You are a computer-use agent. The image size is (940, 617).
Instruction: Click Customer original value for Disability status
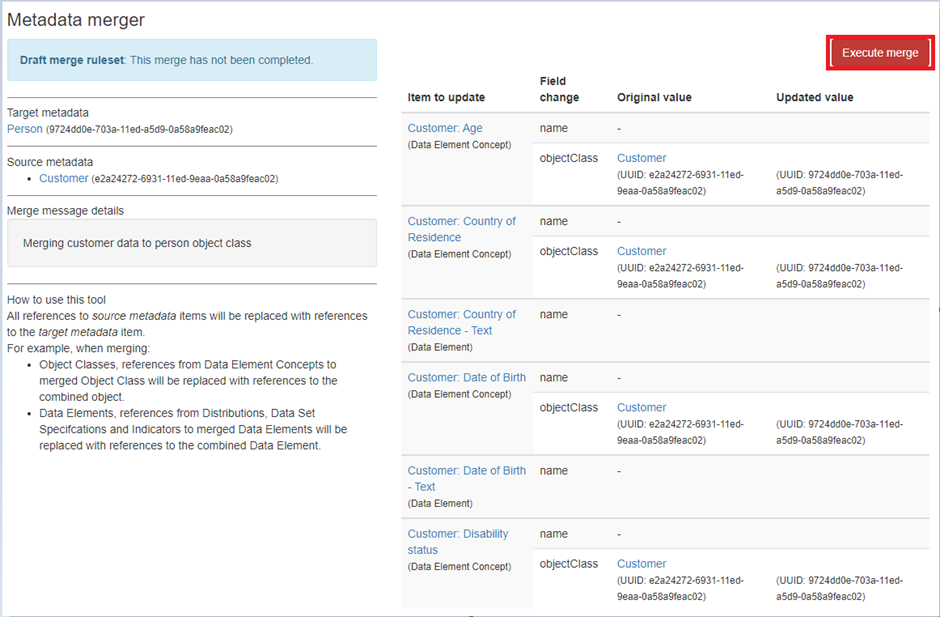[641, 563]
